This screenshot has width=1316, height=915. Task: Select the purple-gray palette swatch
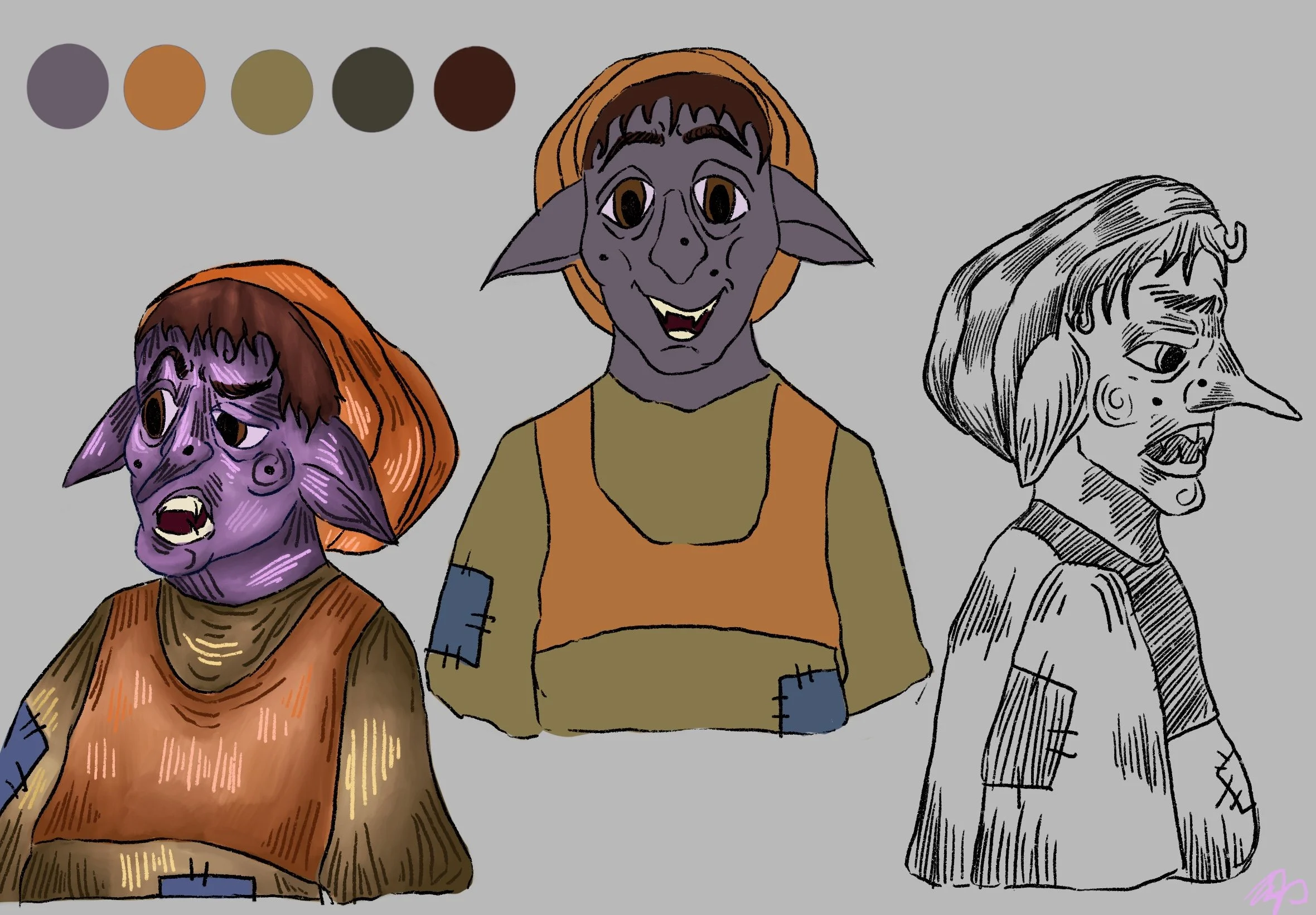[x=68, y=87]
